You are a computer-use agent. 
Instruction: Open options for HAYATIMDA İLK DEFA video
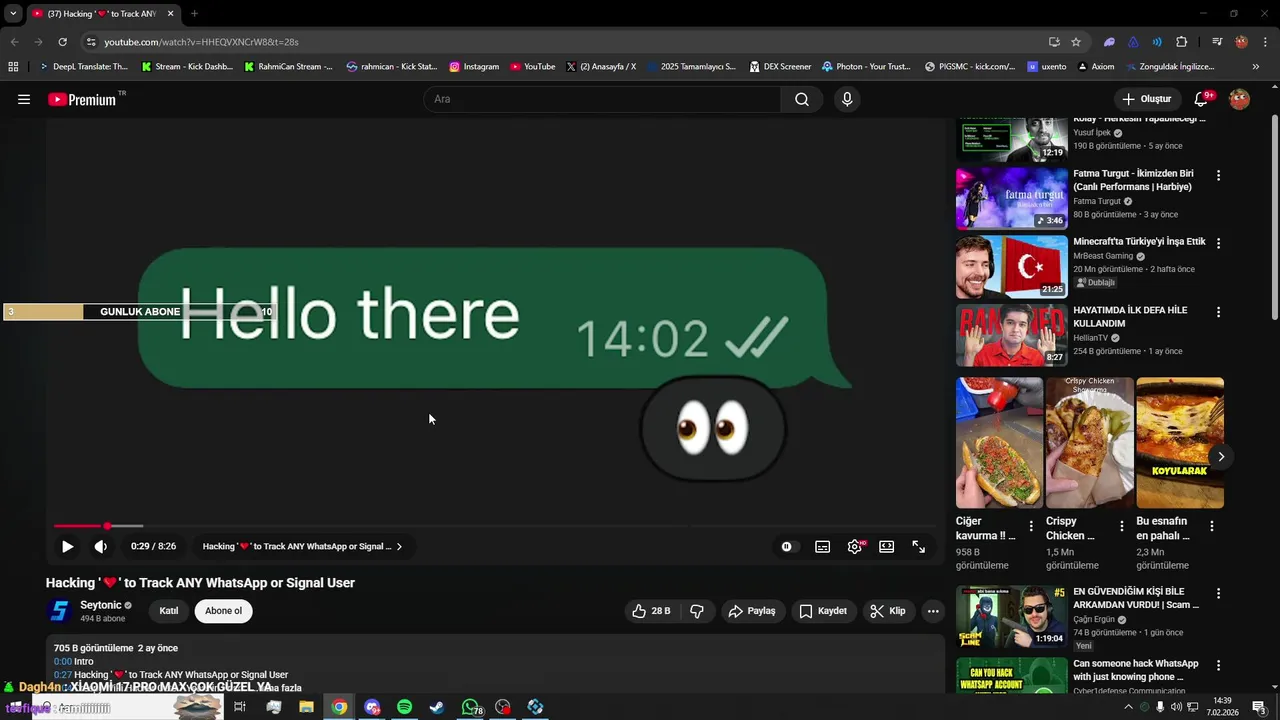[x=1218, y=312]
